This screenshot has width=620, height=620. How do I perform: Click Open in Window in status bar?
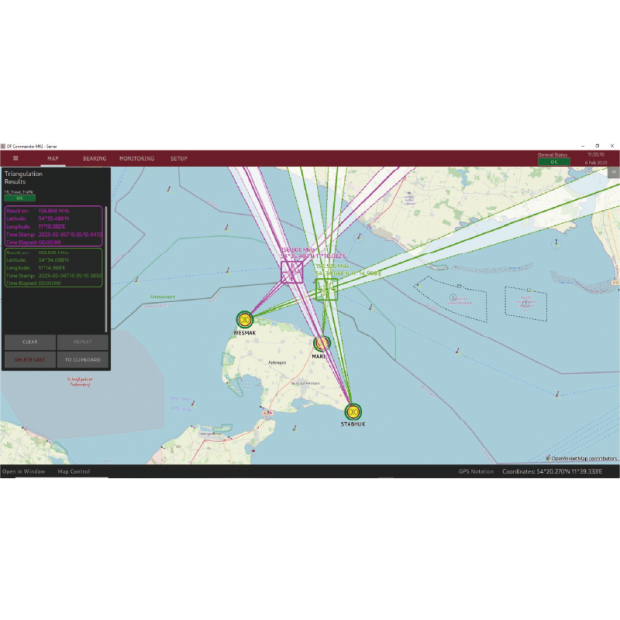click(23, 471)
